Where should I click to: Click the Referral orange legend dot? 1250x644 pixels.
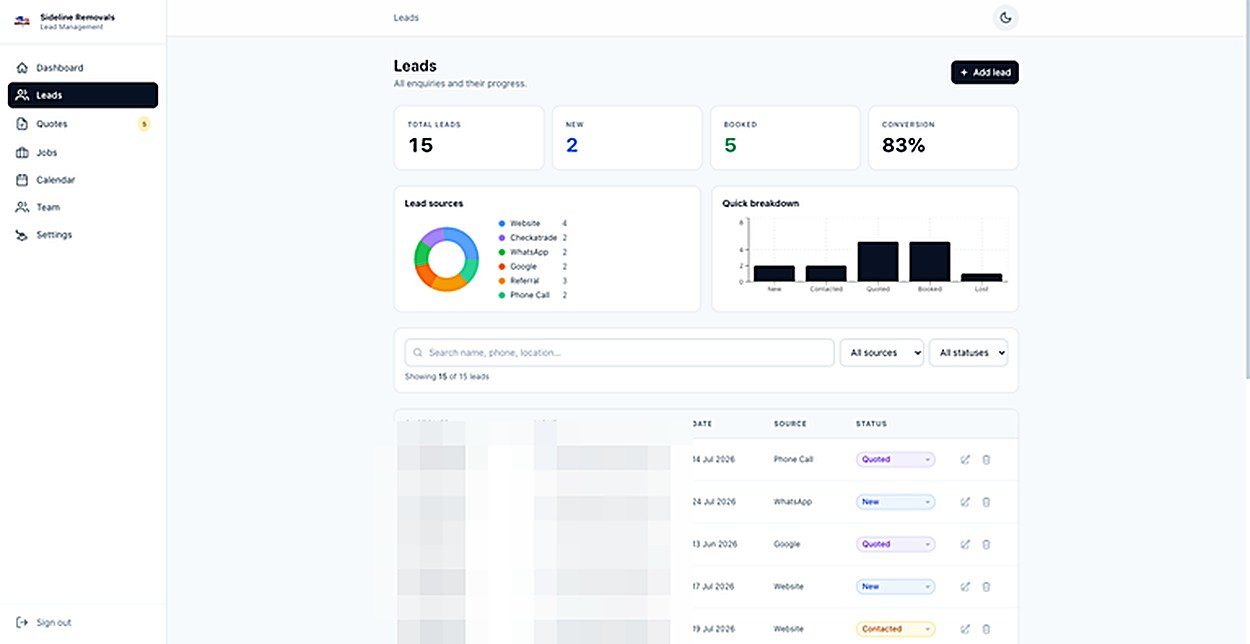(501, 281)
